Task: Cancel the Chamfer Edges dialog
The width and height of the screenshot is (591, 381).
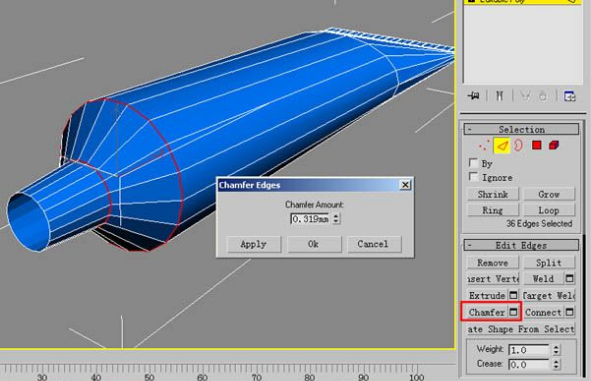Action: pyautogui.click(x=373, y=244)
